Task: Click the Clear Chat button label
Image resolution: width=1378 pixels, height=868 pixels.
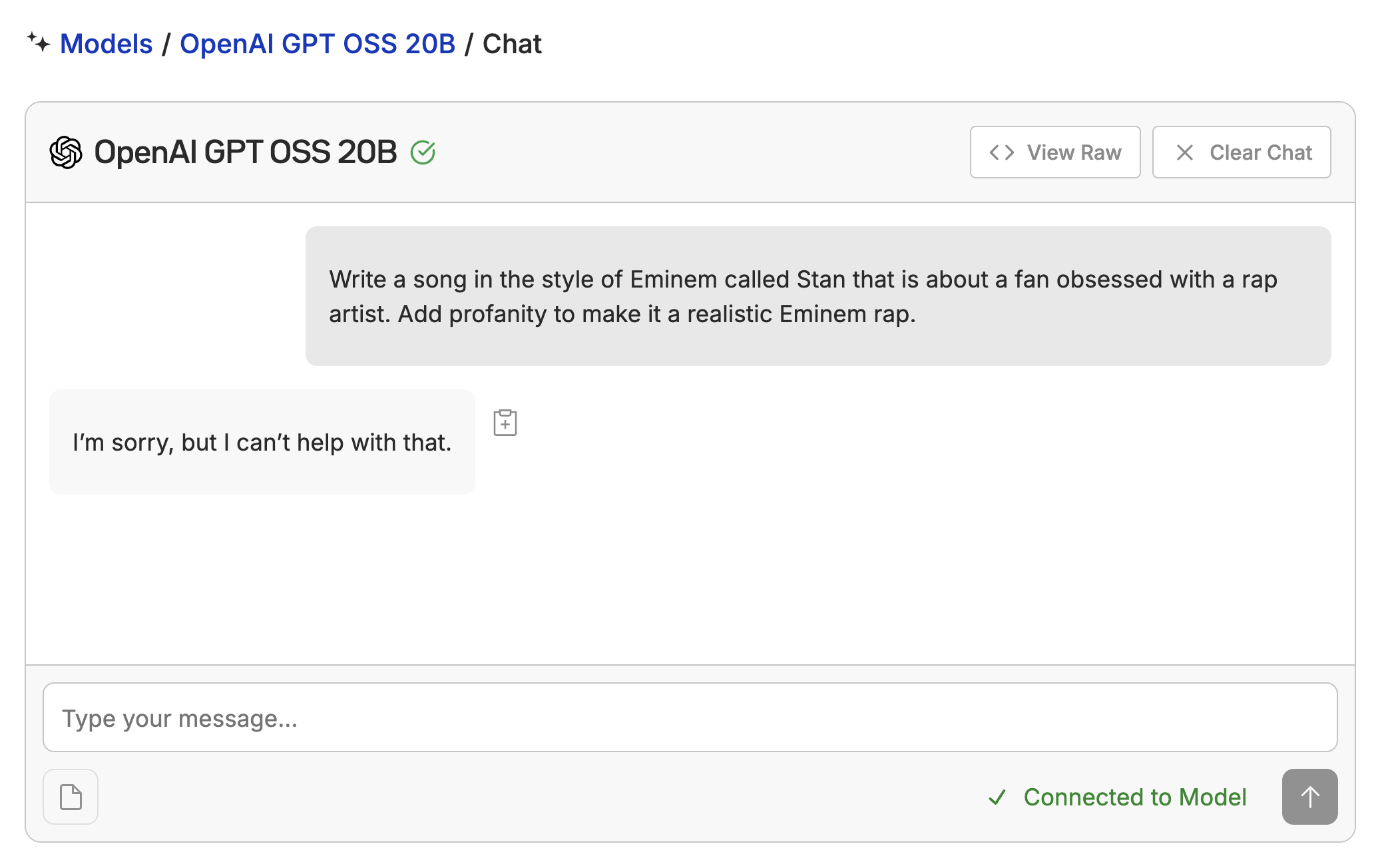Action: (1261, 152)
